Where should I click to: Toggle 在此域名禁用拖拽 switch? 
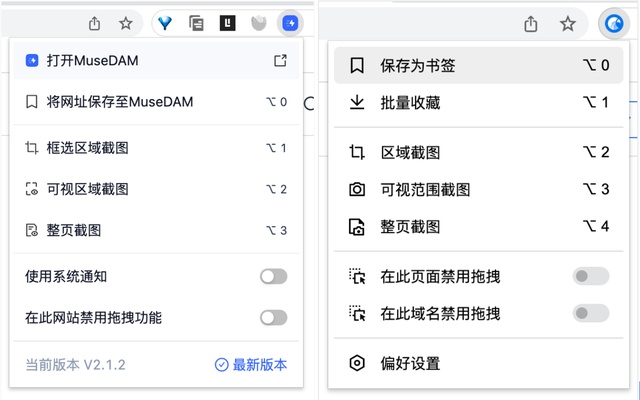[x=591, y=313]
